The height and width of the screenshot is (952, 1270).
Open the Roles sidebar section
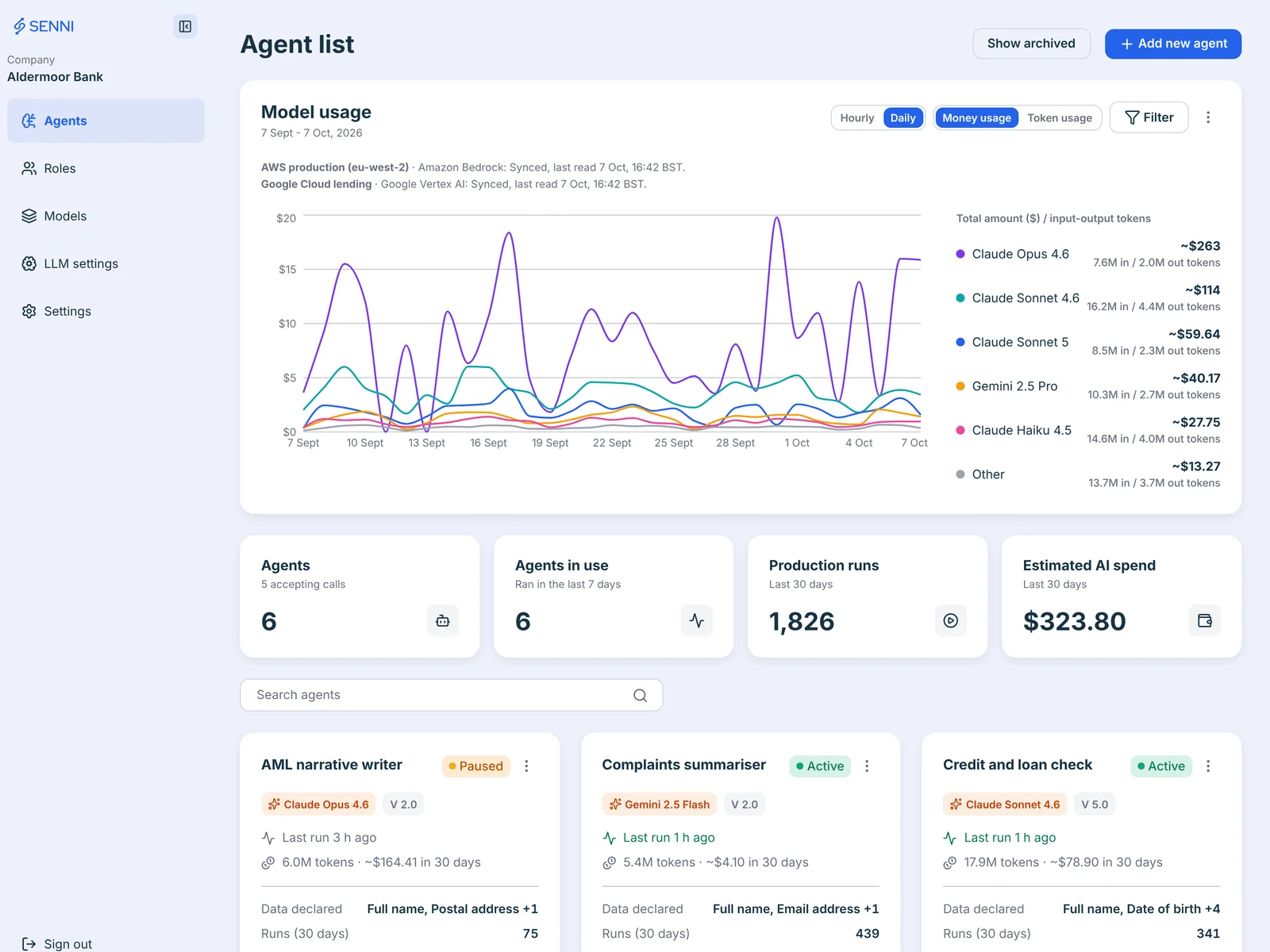pyautogui.click(x=106, y=168)
